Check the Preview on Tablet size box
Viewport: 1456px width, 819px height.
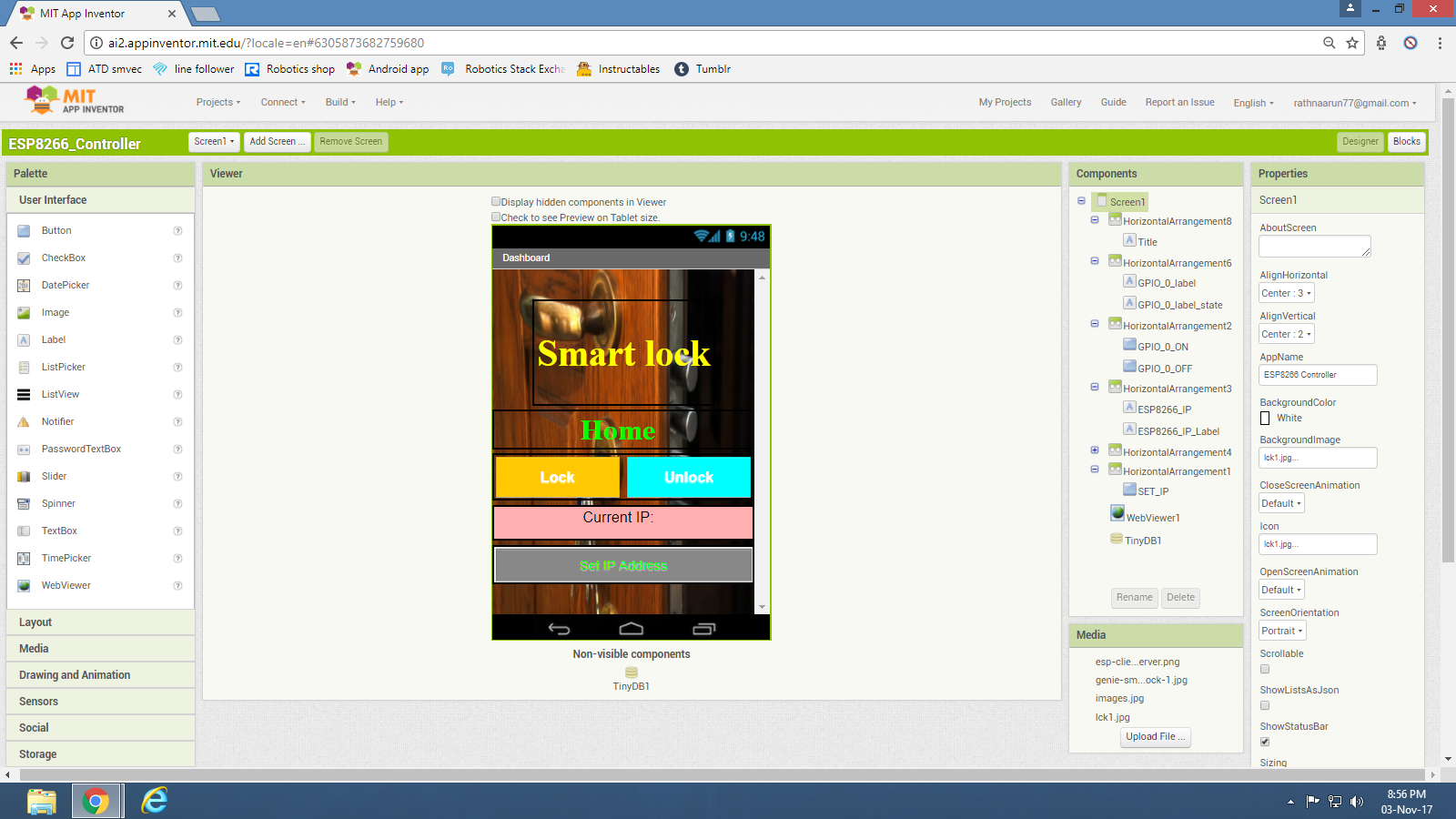click(x=496, y=217)
